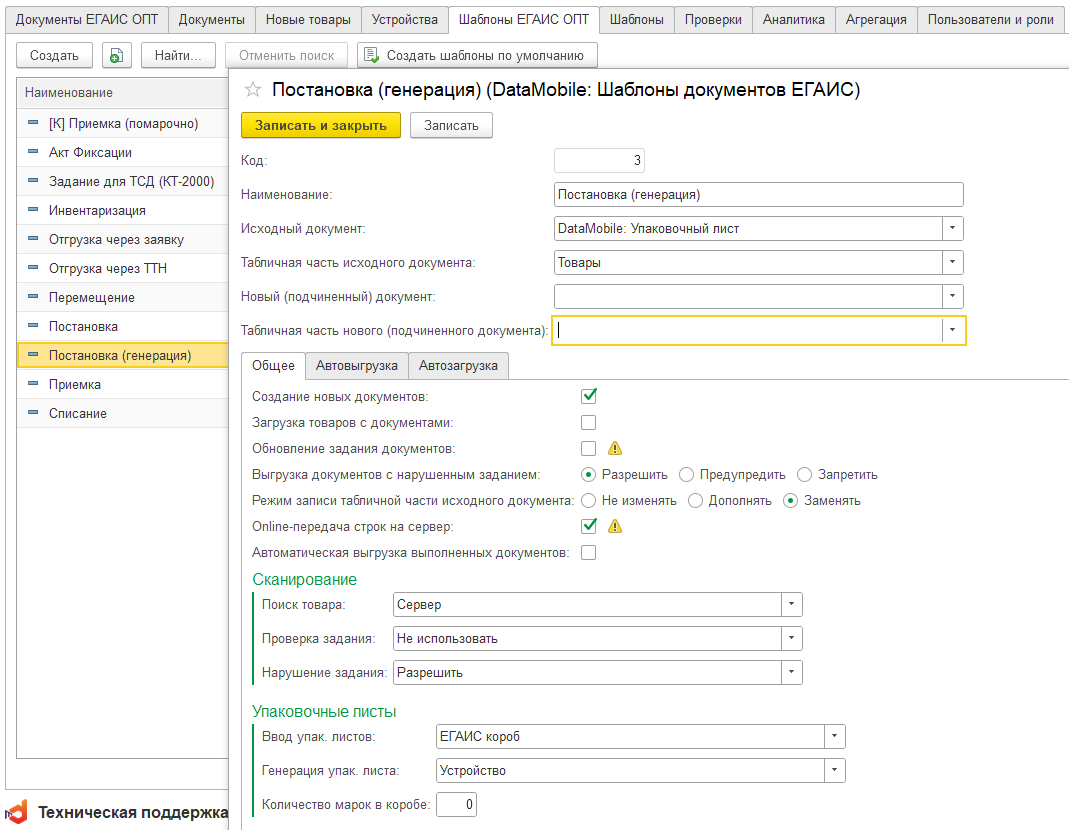This screenshot has height=830, width=1069.
Task: Toggle Загрузка товаров с документами checkbox
Action: tap(588, 422)
